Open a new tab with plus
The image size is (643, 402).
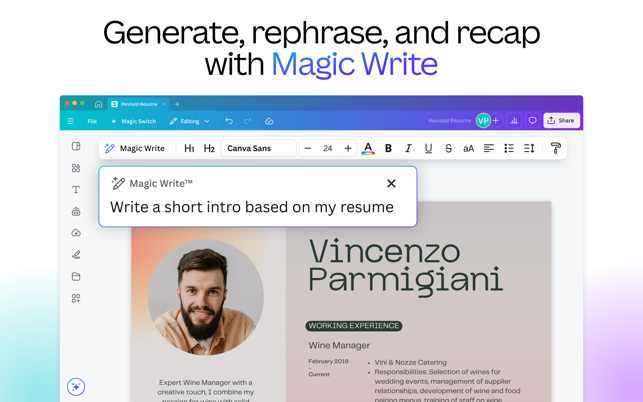click(177, 104)
